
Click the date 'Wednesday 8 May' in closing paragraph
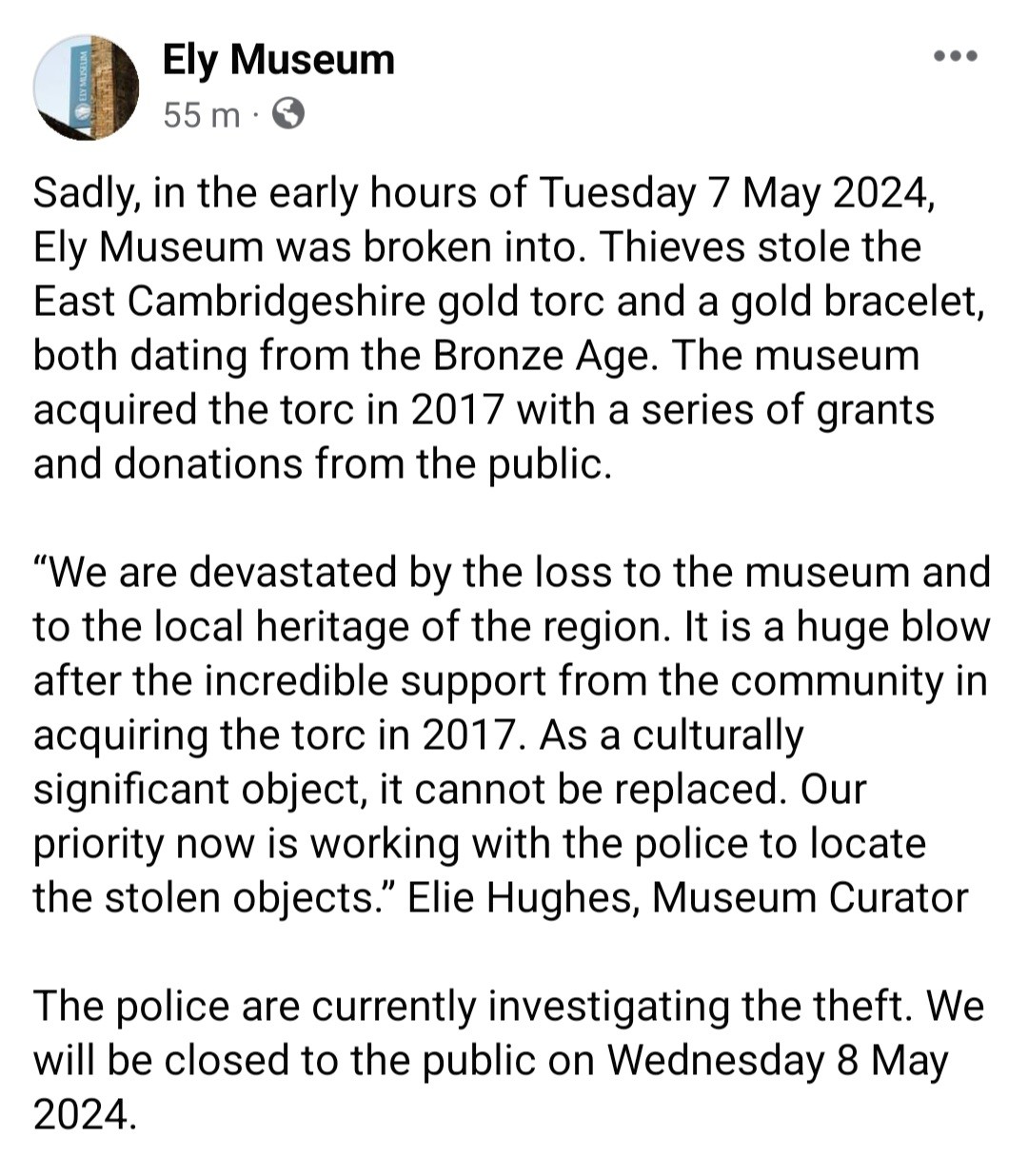[x=779, y=1061]
